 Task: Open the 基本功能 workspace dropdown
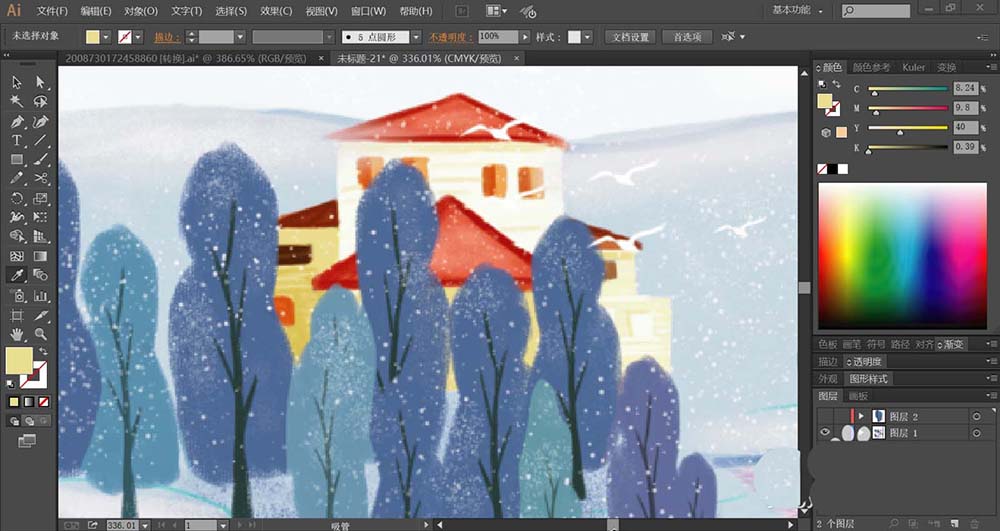point(798,10)
